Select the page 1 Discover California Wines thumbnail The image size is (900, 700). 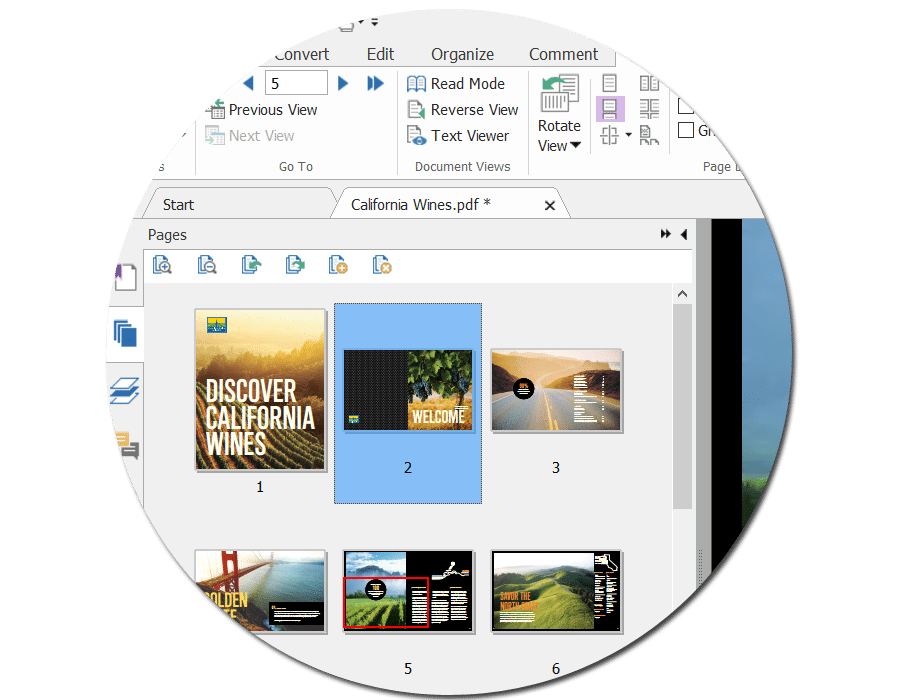tap(260, 390)
